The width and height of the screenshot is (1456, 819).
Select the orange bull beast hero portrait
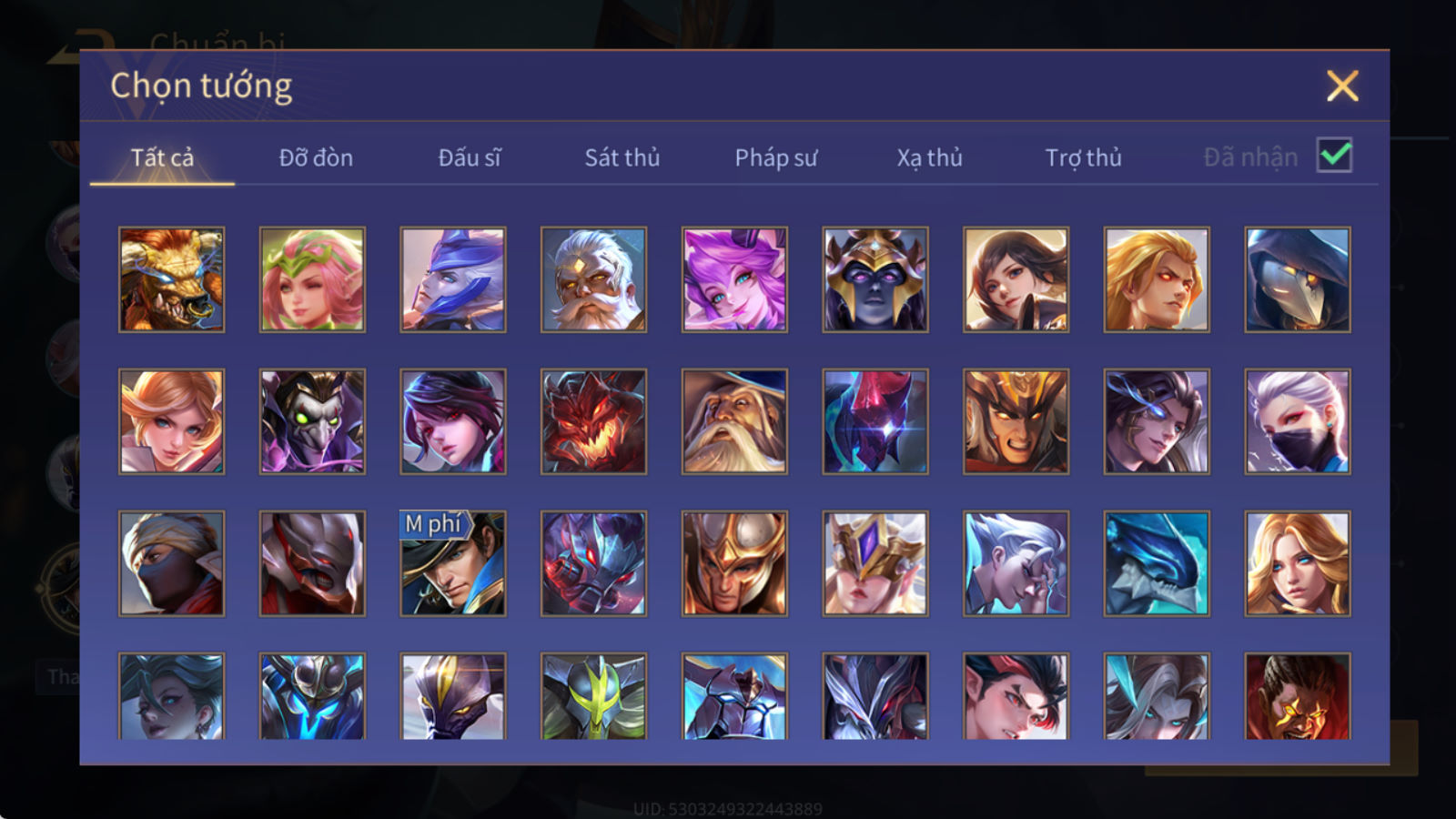tap(171, 279)
